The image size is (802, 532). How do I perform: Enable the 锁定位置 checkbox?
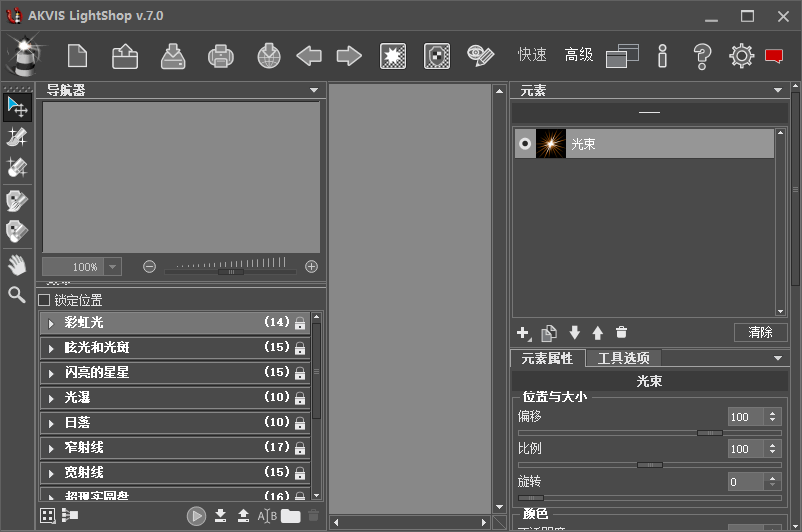point(44,300)
